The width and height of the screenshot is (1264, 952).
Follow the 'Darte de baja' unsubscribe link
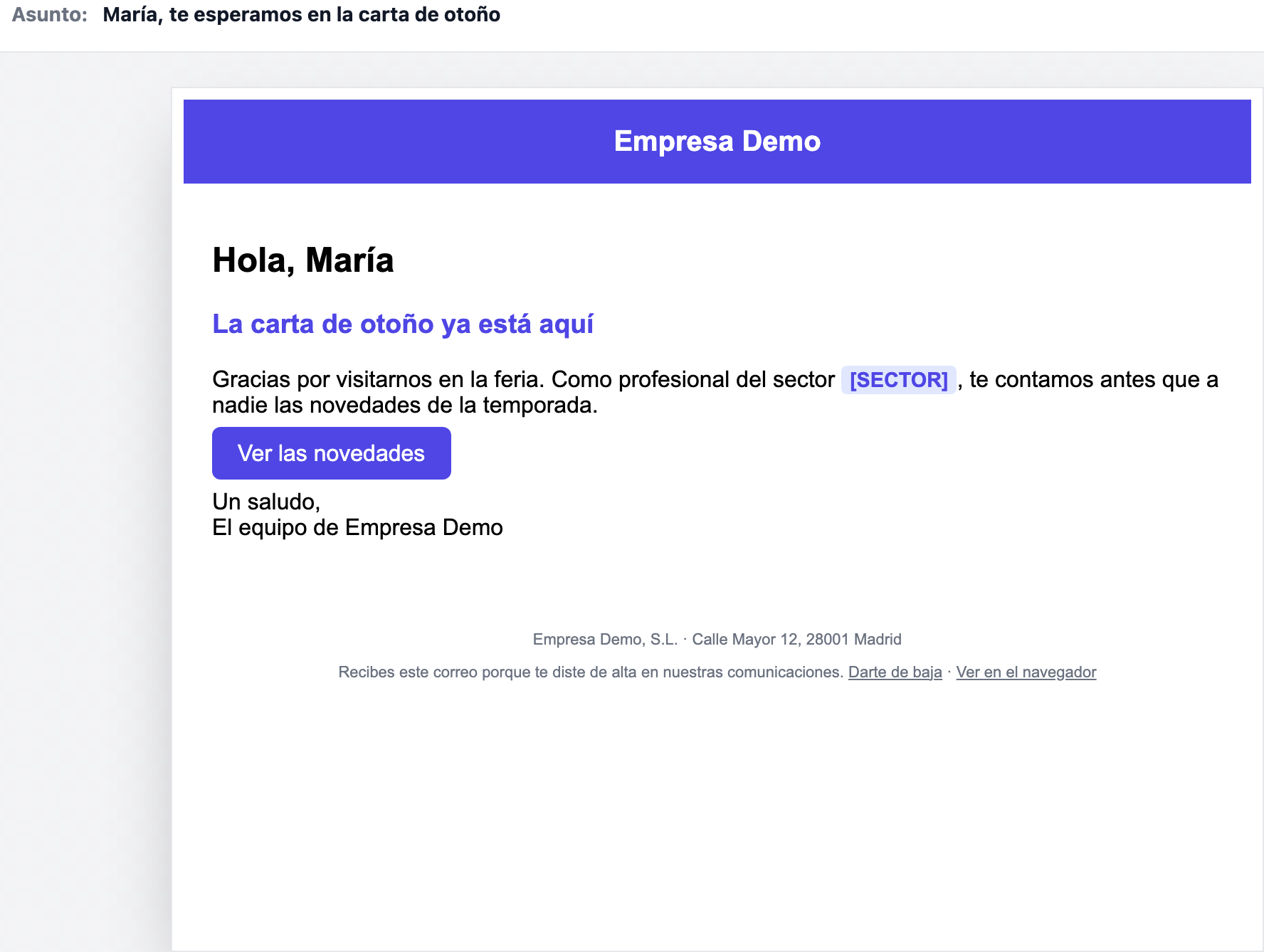(895, 672)
